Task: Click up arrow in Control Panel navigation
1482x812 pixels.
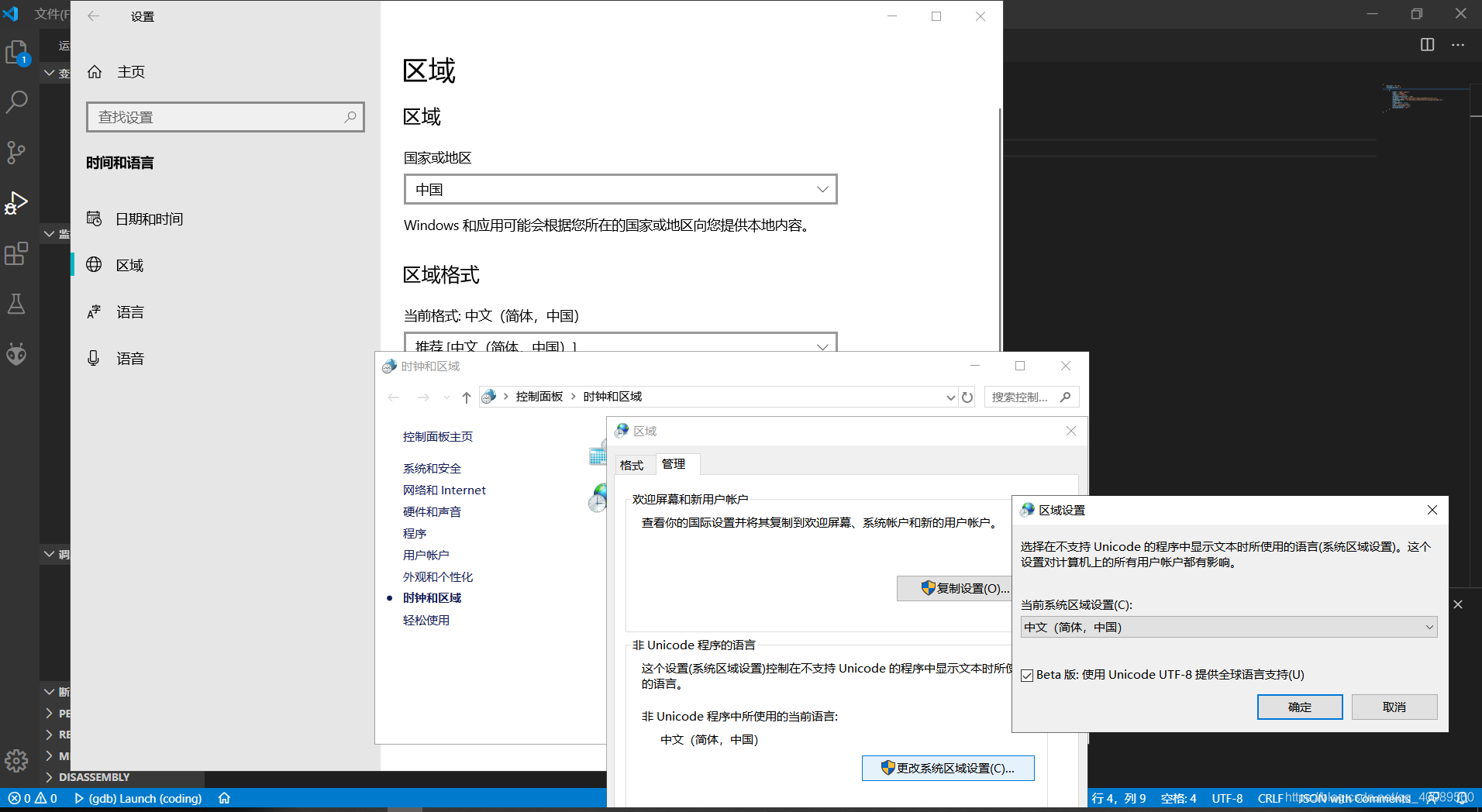Action: (466, 397)
